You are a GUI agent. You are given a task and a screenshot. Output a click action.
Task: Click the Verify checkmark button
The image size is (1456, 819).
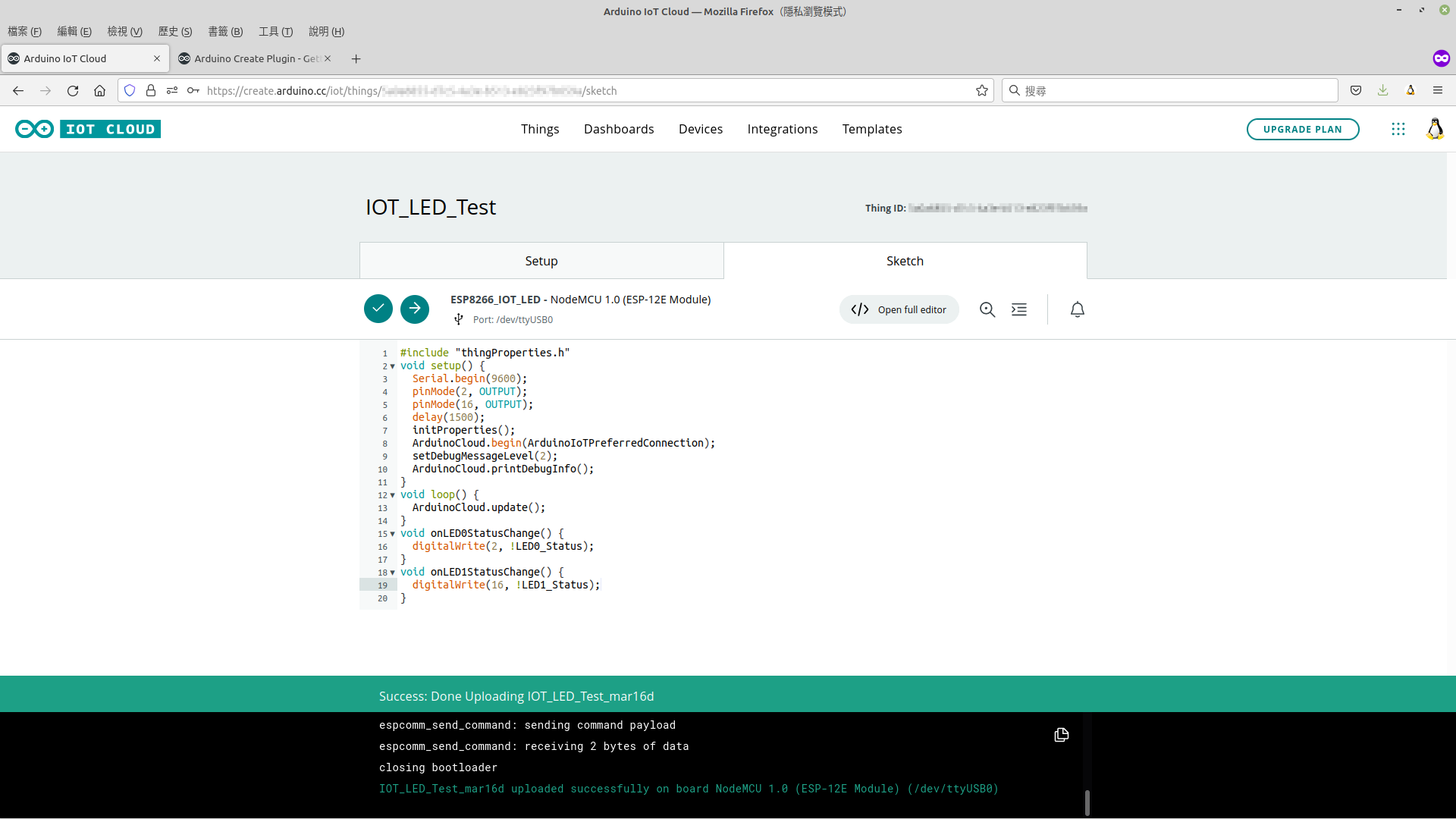[378, 309]
